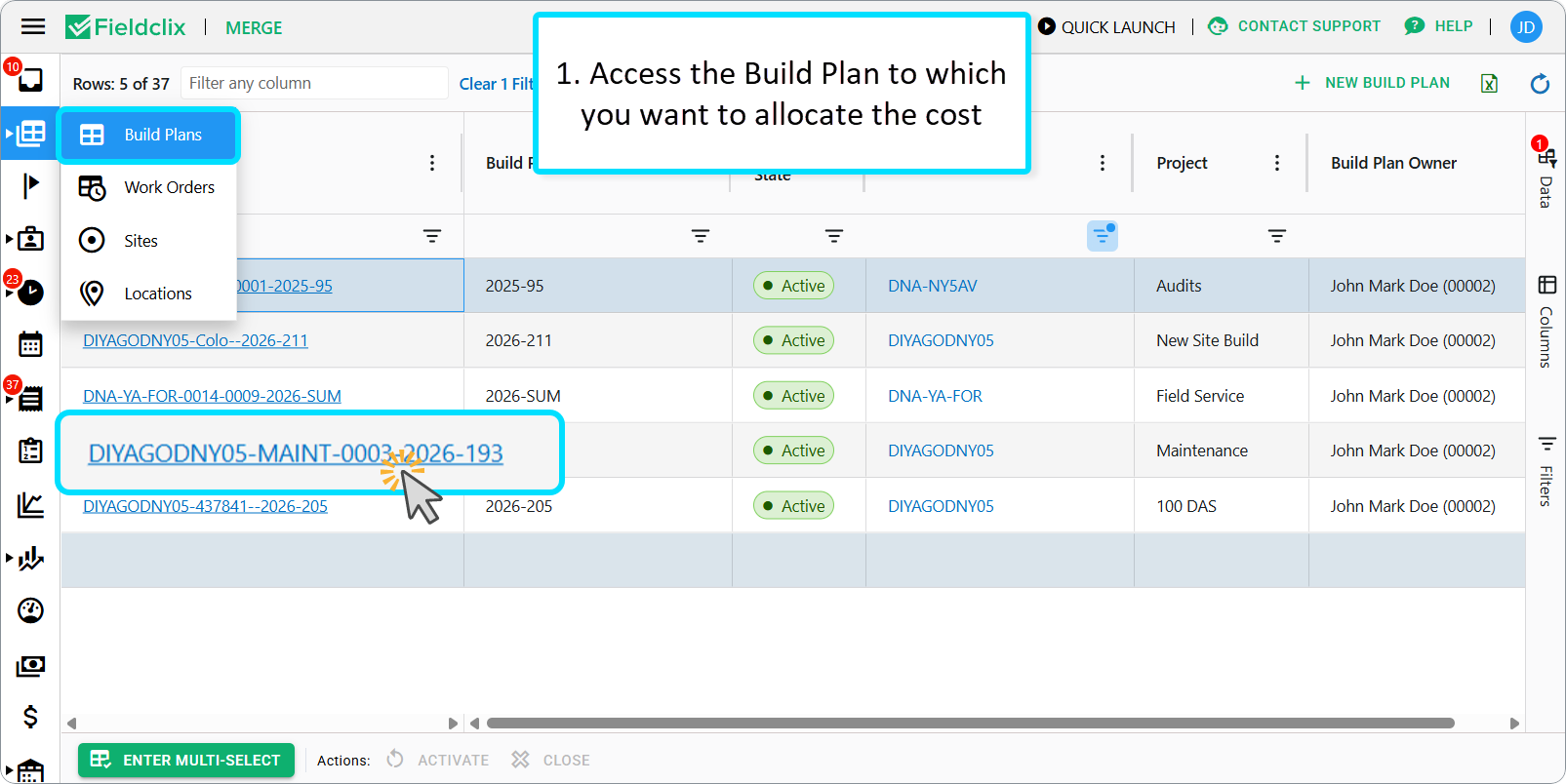Click the right table horizontal scrollbar
This screenshot has height=784, width=1566.
(970, 724)
